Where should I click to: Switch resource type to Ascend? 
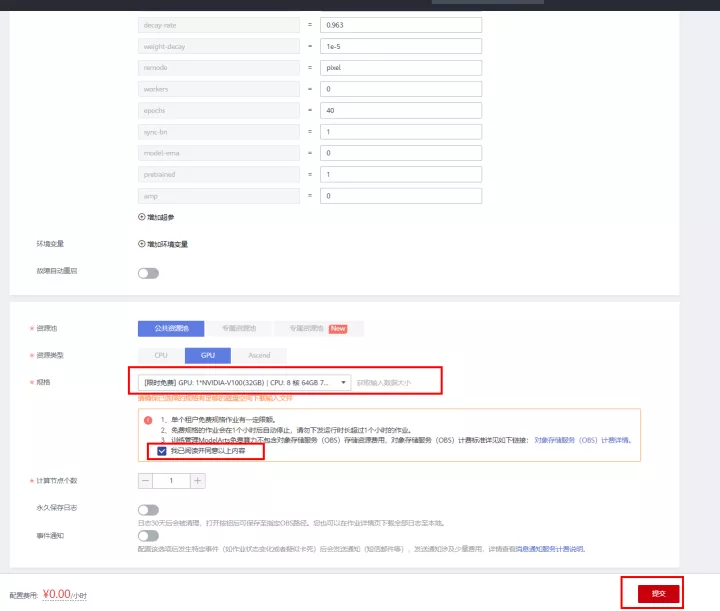tap(258, 355)
